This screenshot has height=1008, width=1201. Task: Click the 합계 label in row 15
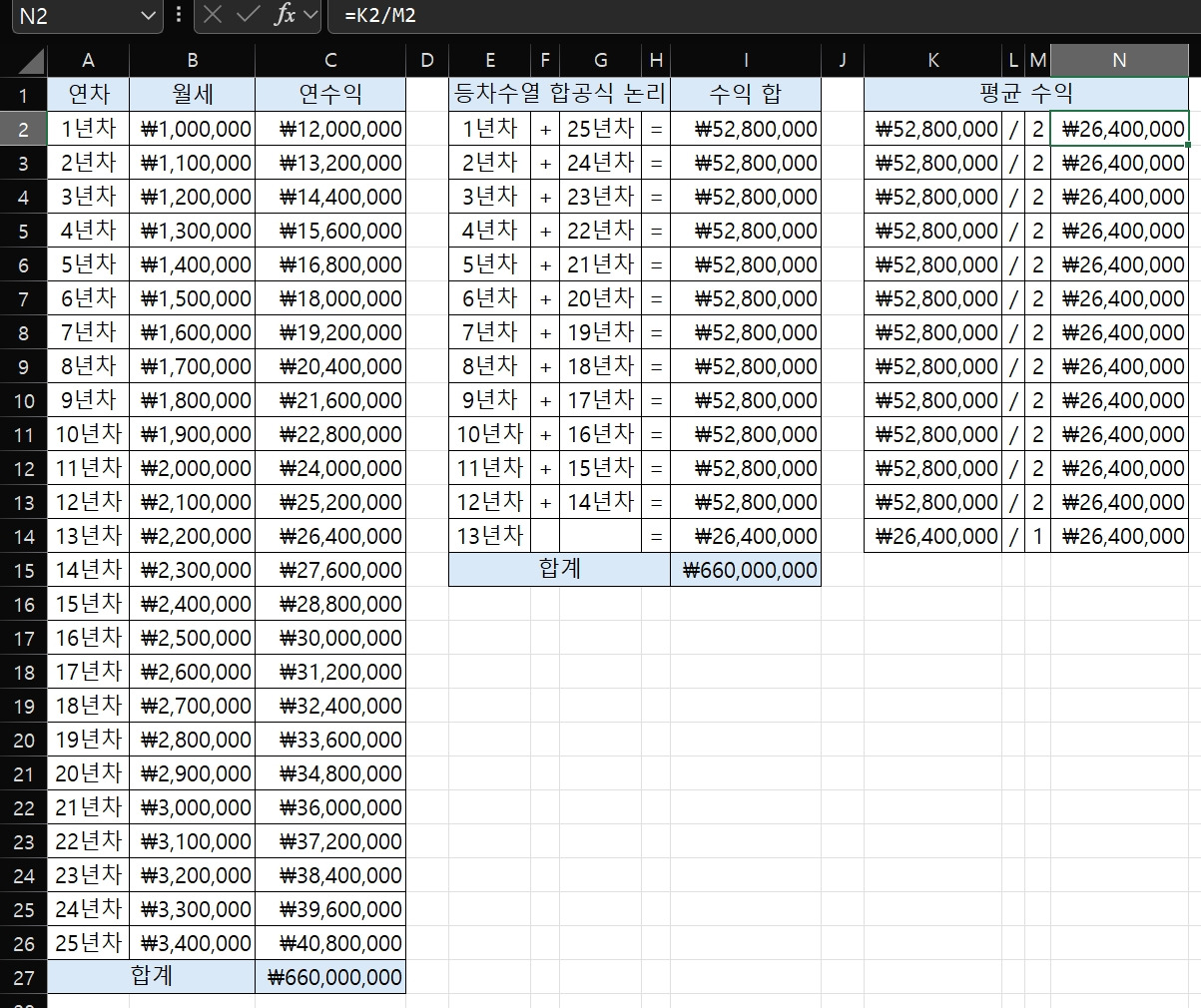click(559, 570)
